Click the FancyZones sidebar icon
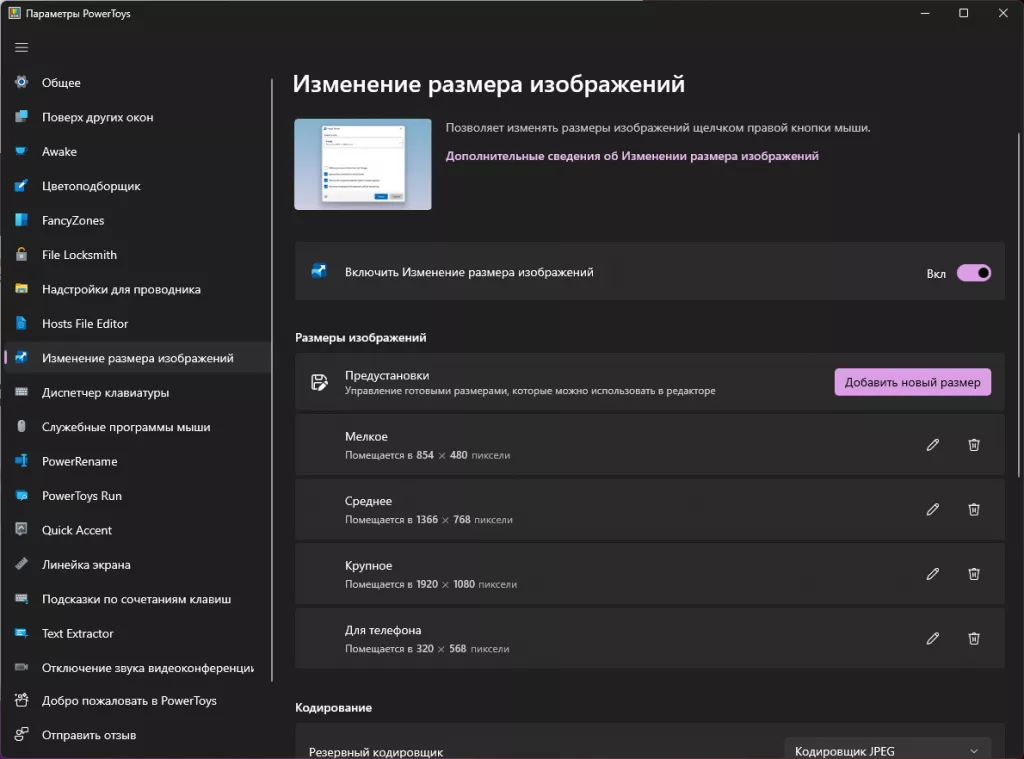Screen dimensions: 1024x759 [x=22, y=220]
